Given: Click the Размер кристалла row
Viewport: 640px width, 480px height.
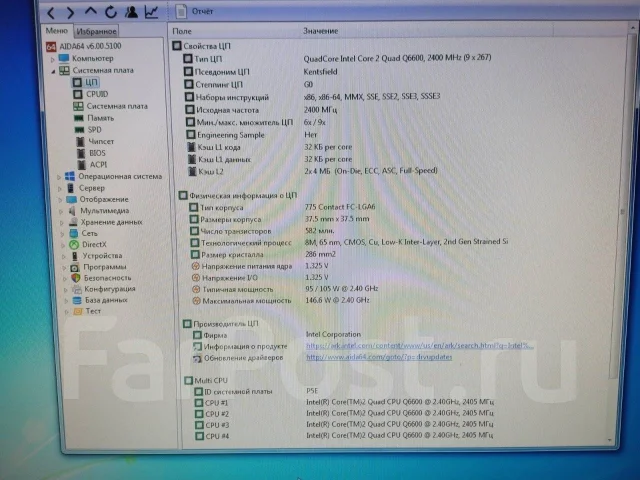Looking at the screenshot, I should pyautogui.click(x=263, y=255).
